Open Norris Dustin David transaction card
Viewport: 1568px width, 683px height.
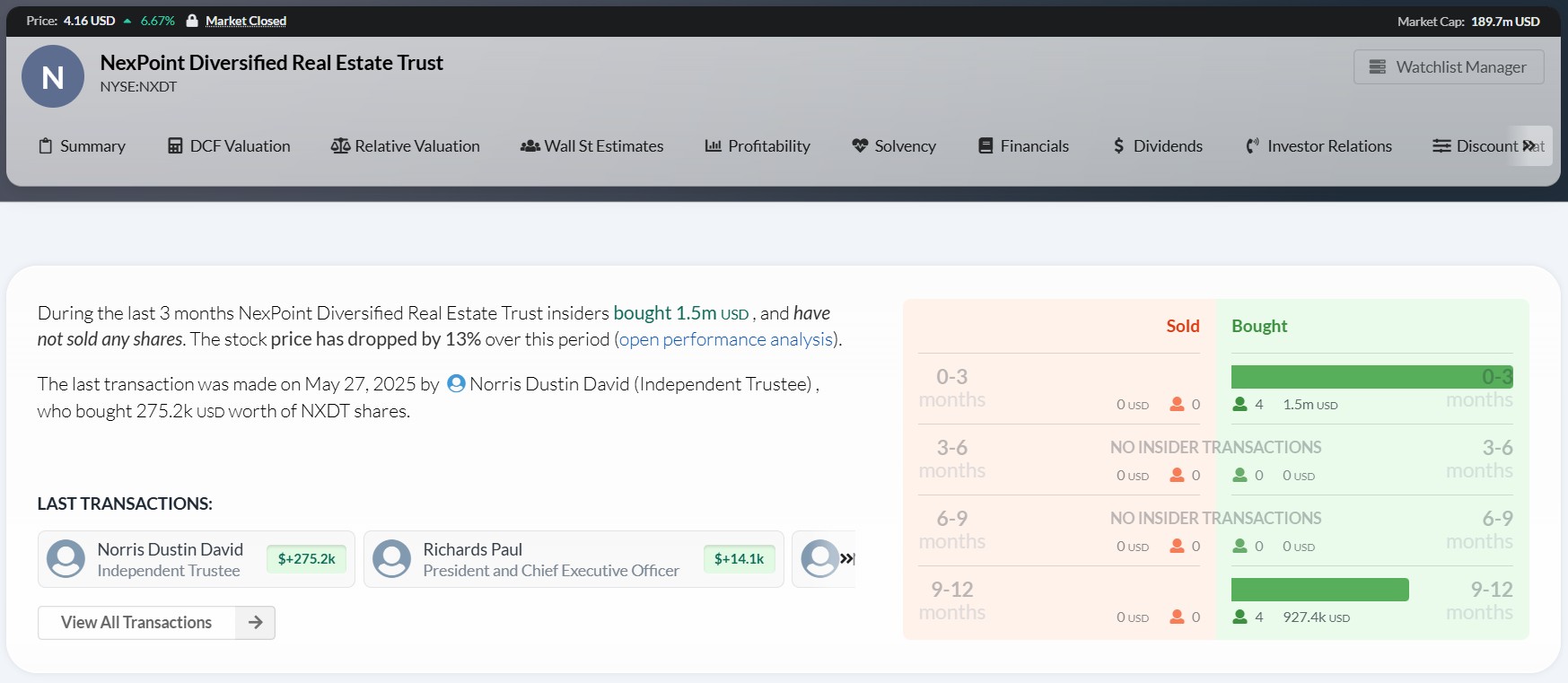pos(197,559)
